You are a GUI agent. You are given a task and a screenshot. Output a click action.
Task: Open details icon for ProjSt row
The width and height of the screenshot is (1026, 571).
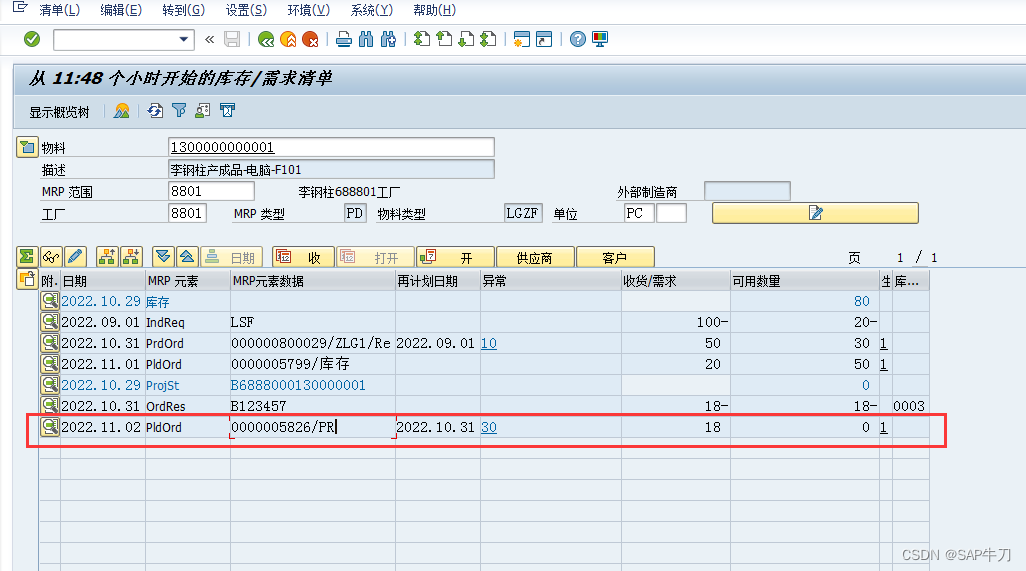50,385
